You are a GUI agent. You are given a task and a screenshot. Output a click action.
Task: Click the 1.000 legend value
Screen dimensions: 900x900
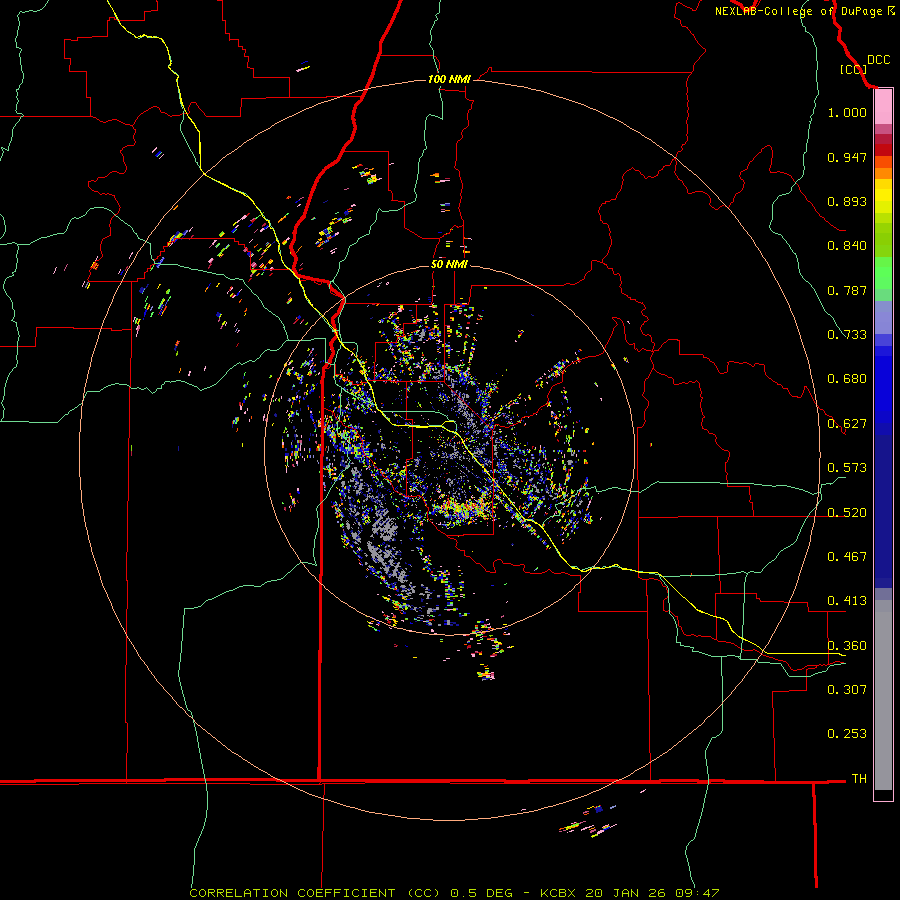pyautogui.click(x=847, y=112)
